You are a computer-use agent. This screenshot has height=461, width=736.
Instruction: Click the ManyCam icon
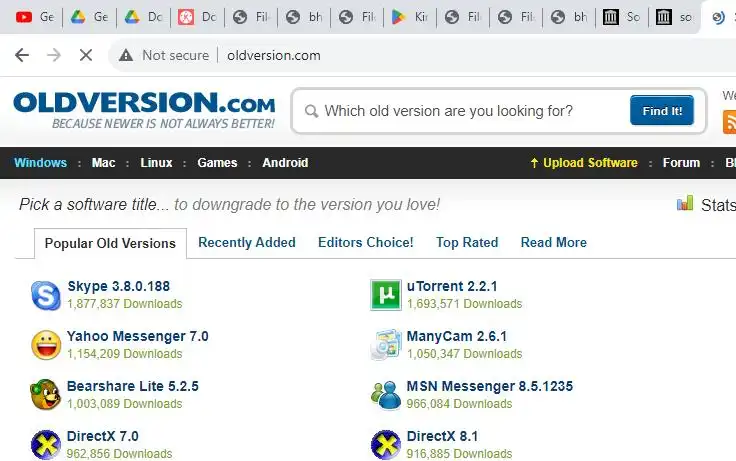(x=386, y=345)
